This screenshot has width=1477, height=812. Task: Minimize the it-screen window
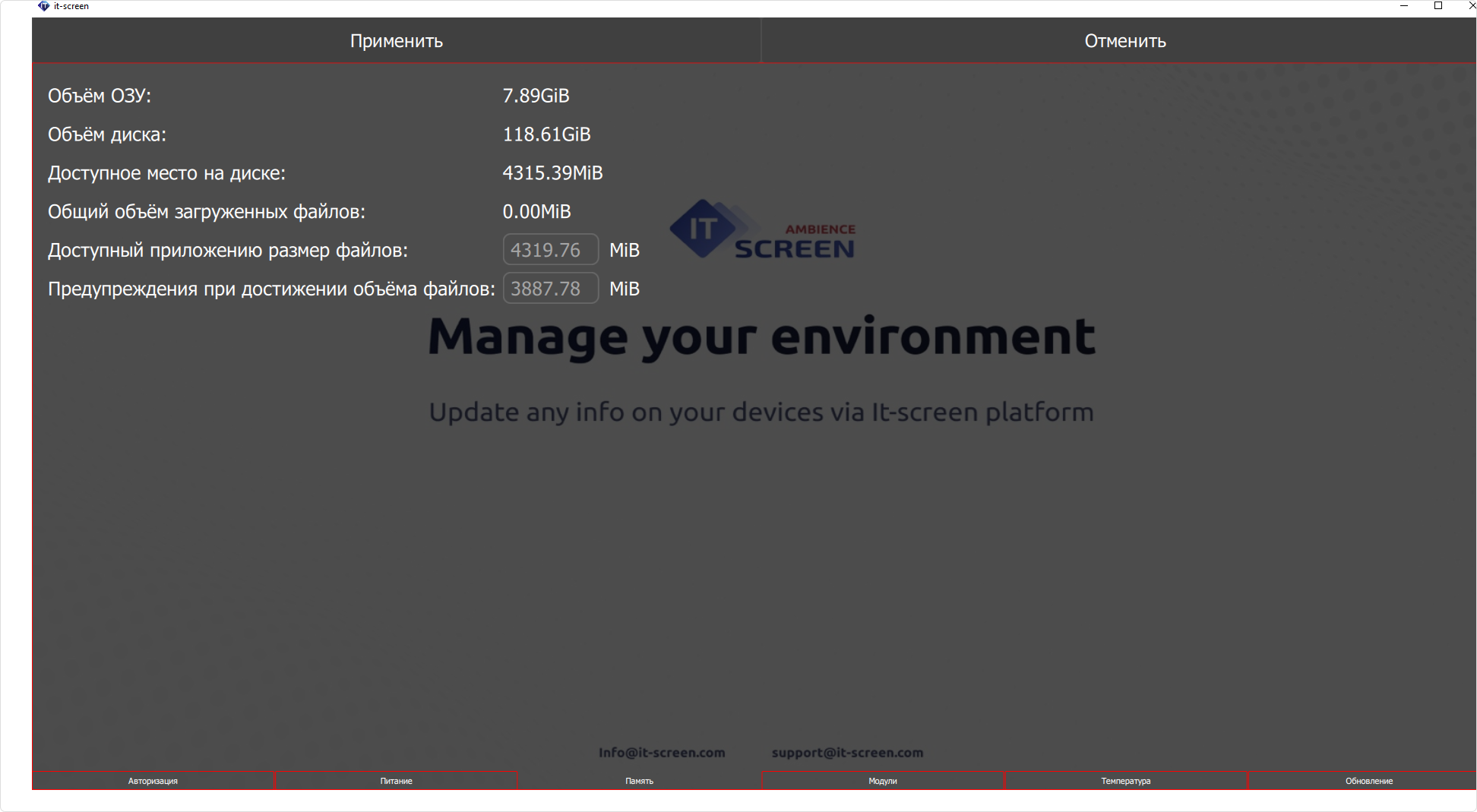1404,6
